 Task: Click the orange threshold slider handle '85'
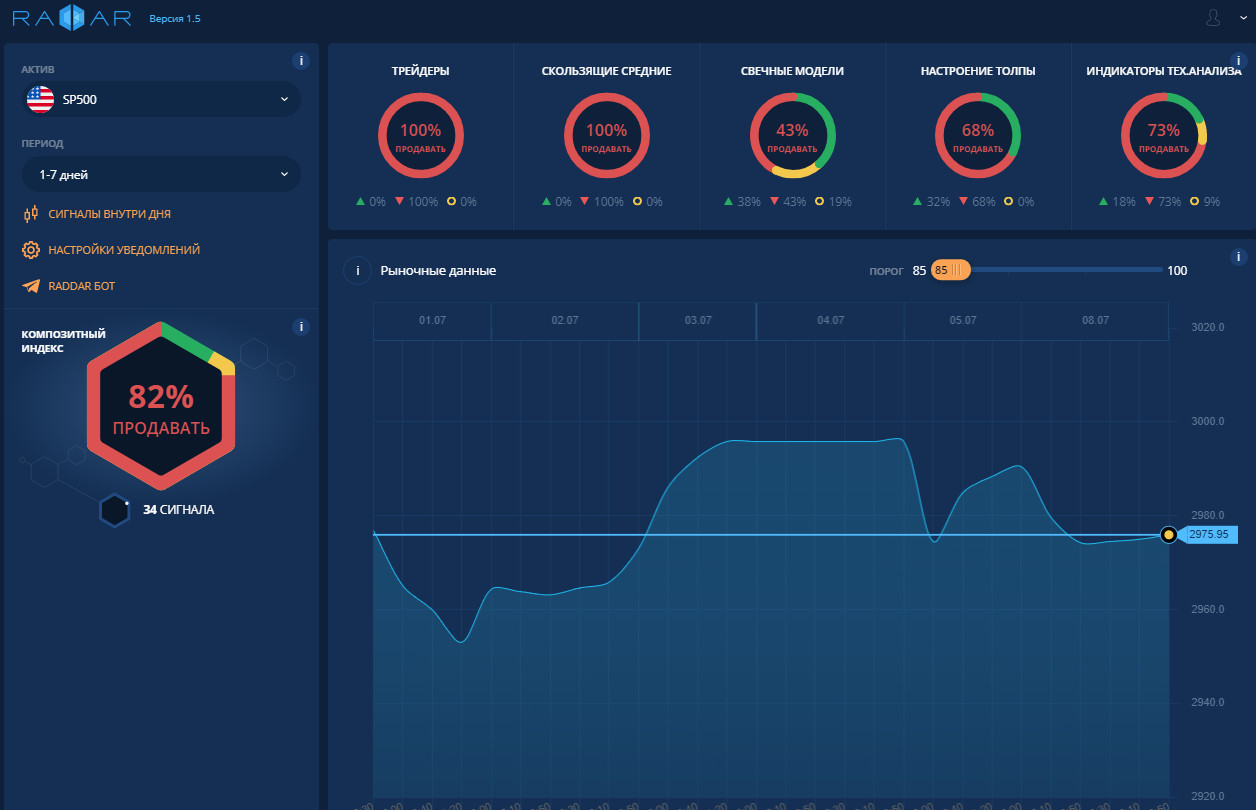(x=951, y=270)
